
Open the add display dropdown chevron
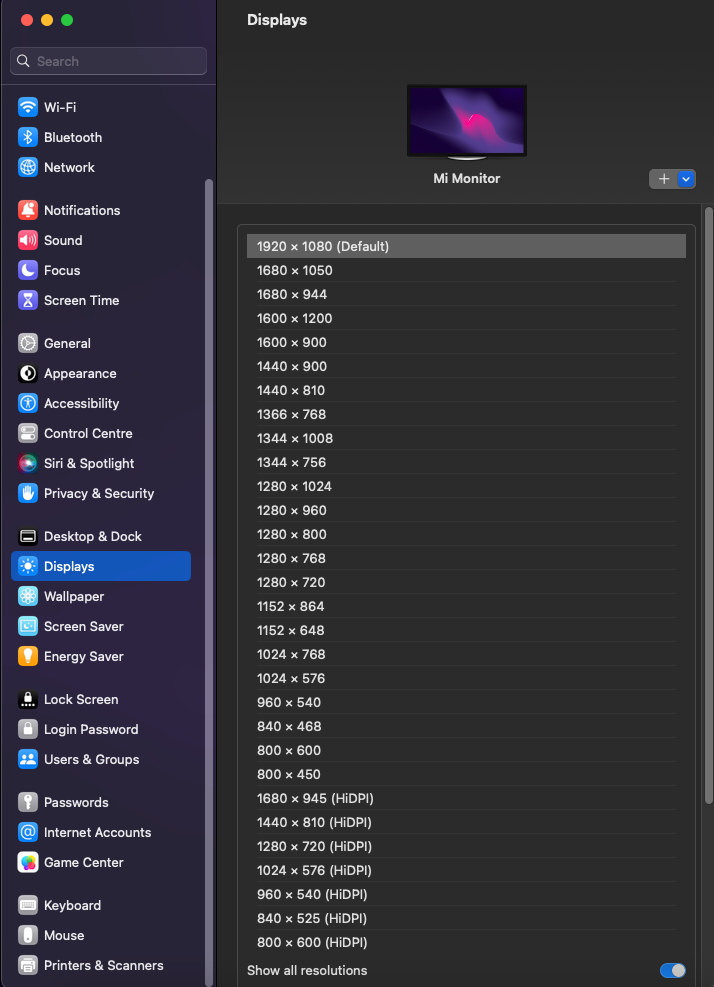(686, 179)
